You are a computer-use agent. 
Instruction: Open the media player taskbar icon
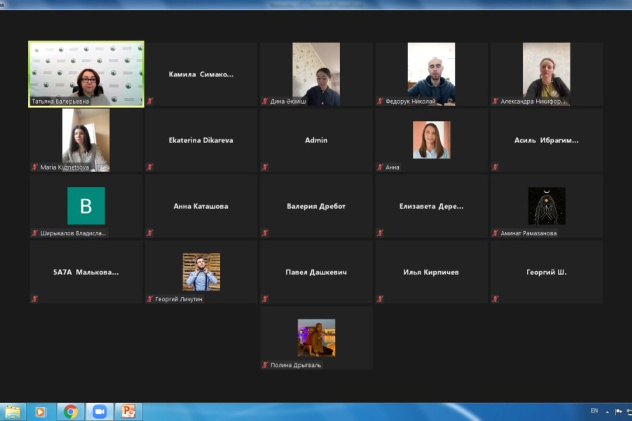41,411
